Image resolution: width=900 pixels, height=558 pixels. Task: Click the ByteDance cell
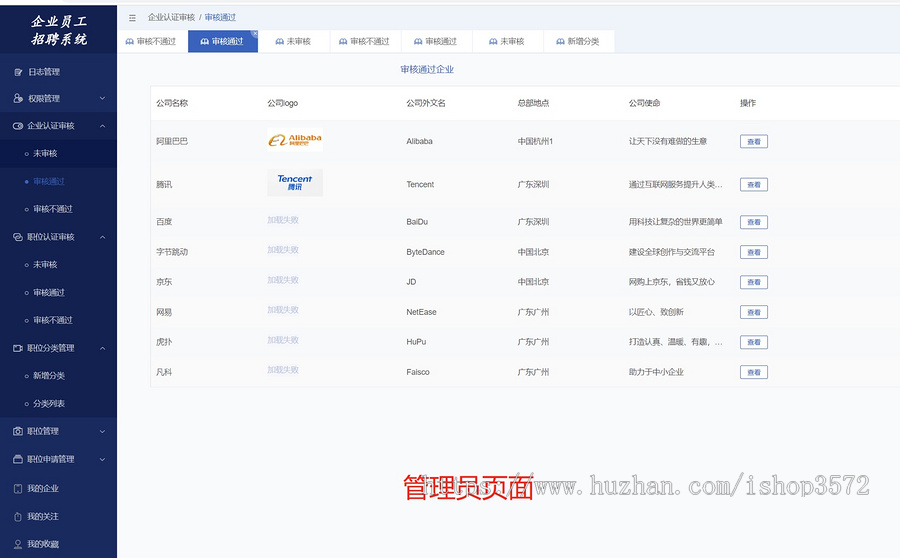point(425,252)
